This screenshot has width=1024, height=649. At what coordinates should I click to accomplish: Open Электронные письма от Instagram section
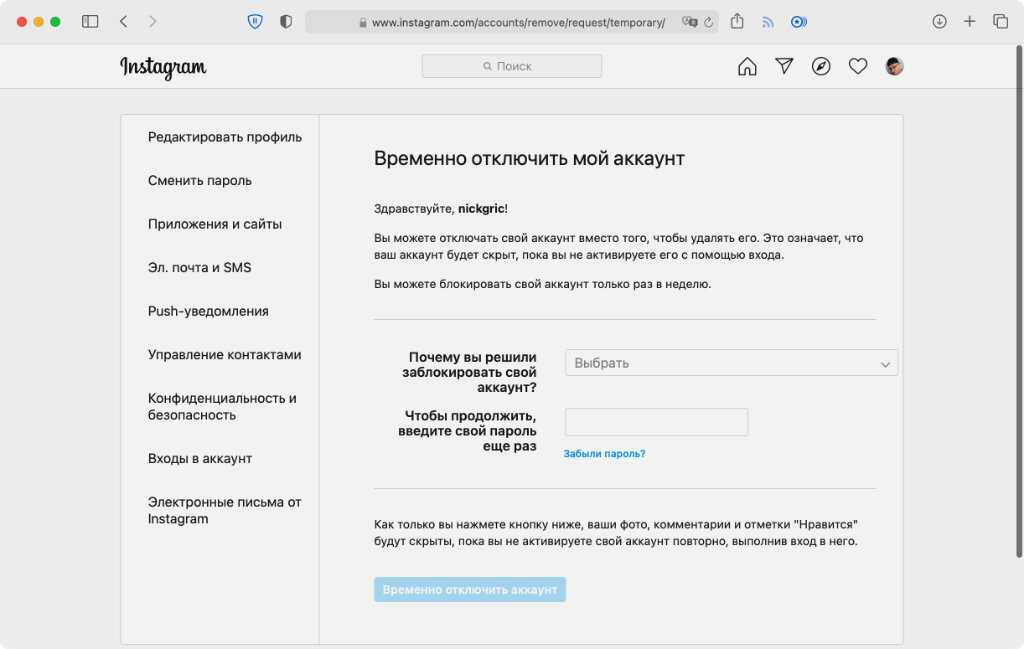[224, 511]
